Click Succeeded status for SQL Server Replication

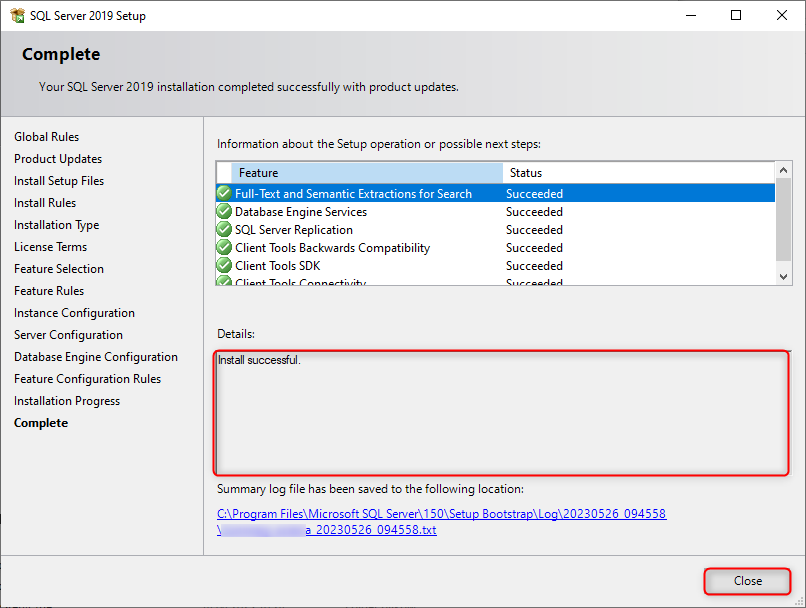pos(534,230)
